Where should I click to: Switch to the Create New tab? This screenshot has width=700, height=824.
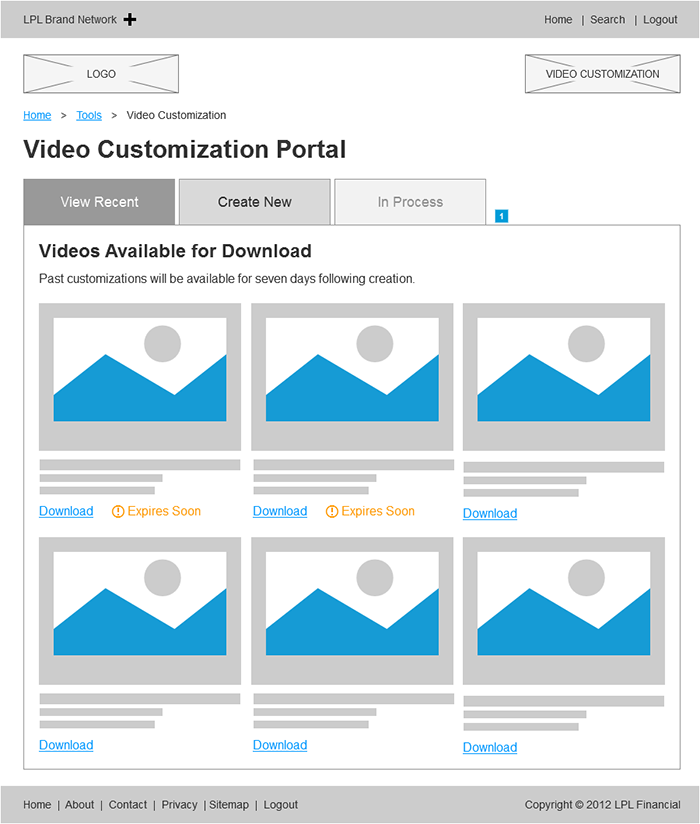click(255, 202)
